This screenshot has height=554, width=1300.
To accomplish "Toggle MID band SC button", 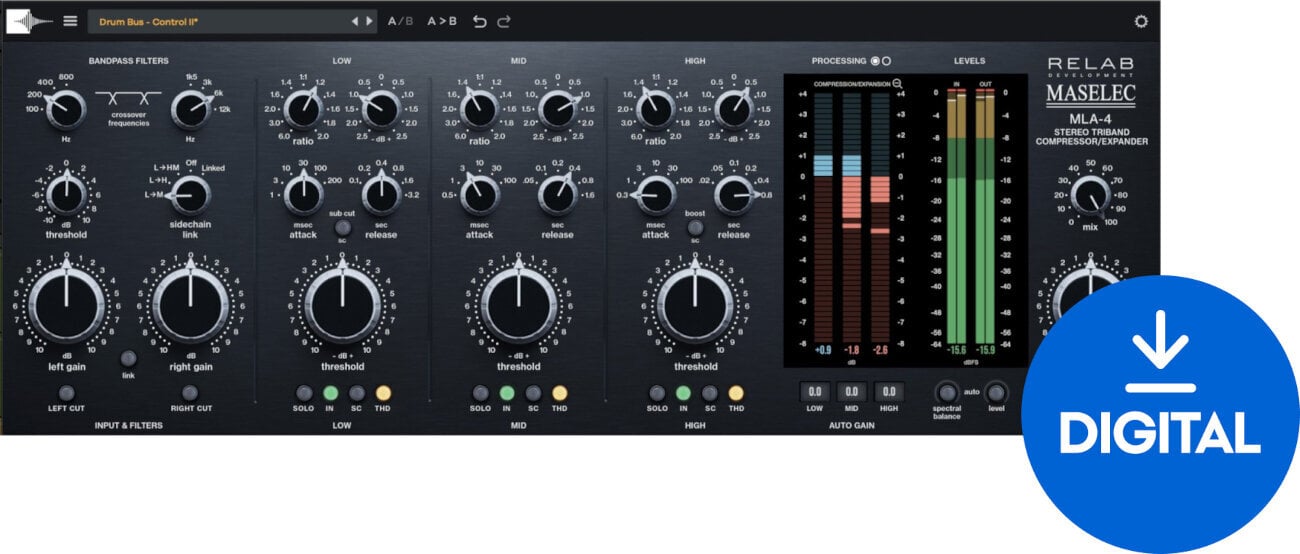I will point(533,393).
